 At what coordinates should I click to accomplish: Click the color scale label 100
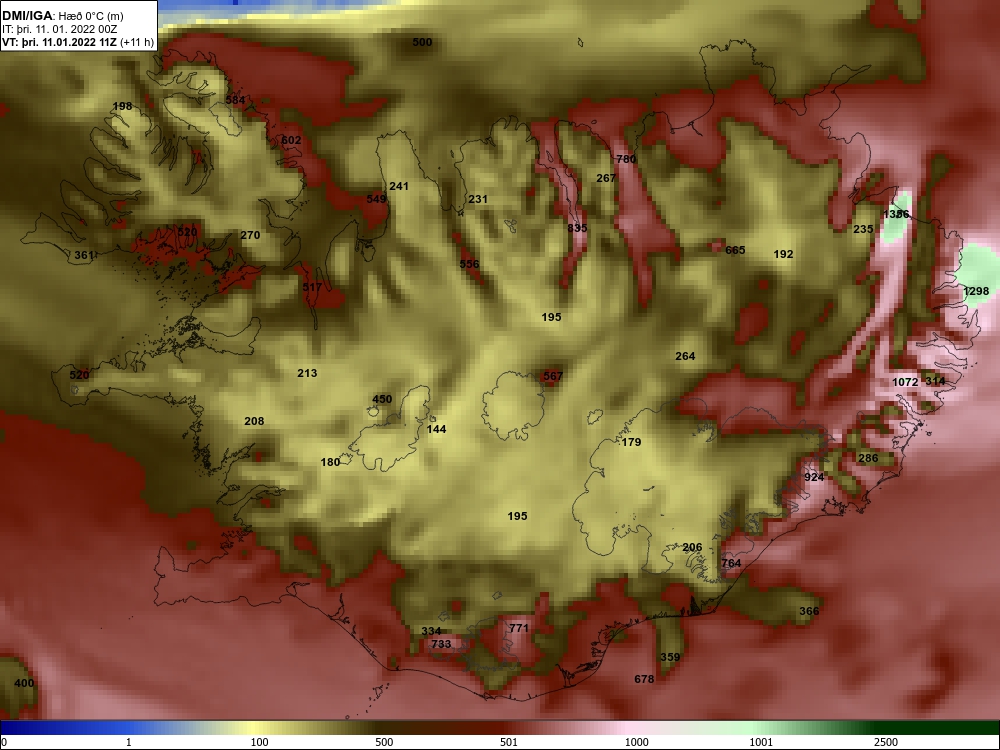point(259,742)
